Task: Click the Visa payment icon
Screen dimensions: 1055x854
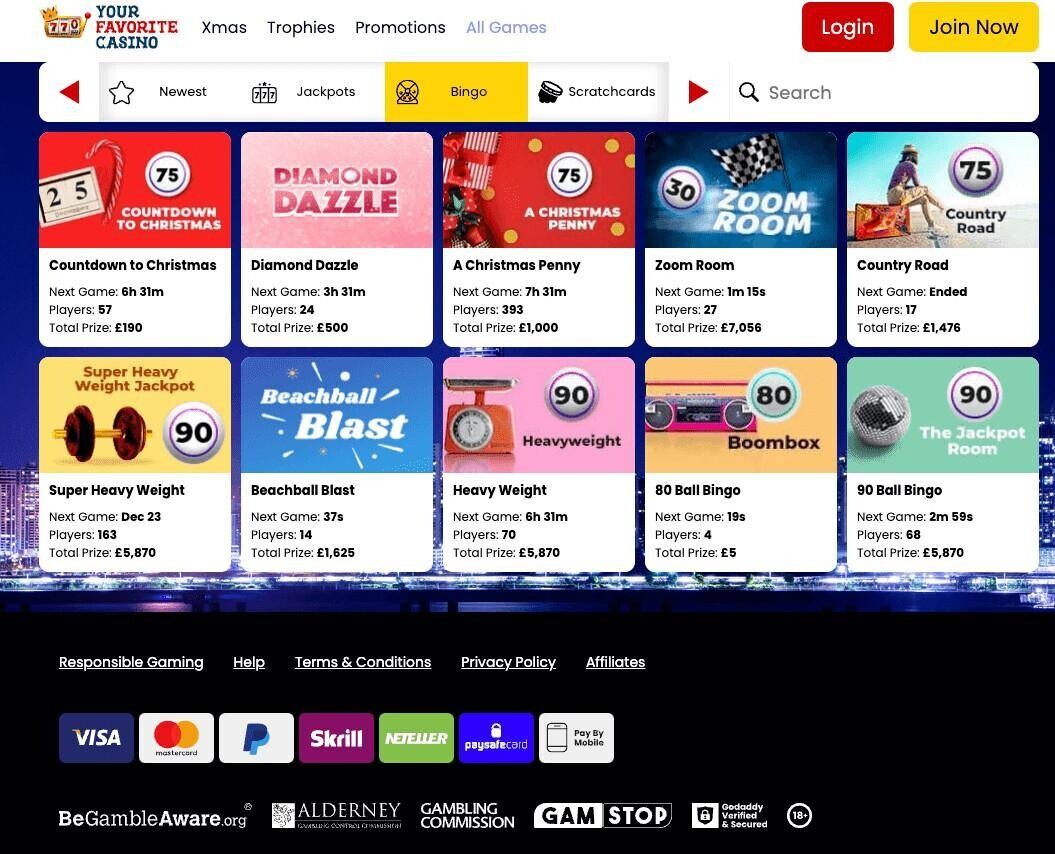Action: pyautogui.click(x=96, y=738)
